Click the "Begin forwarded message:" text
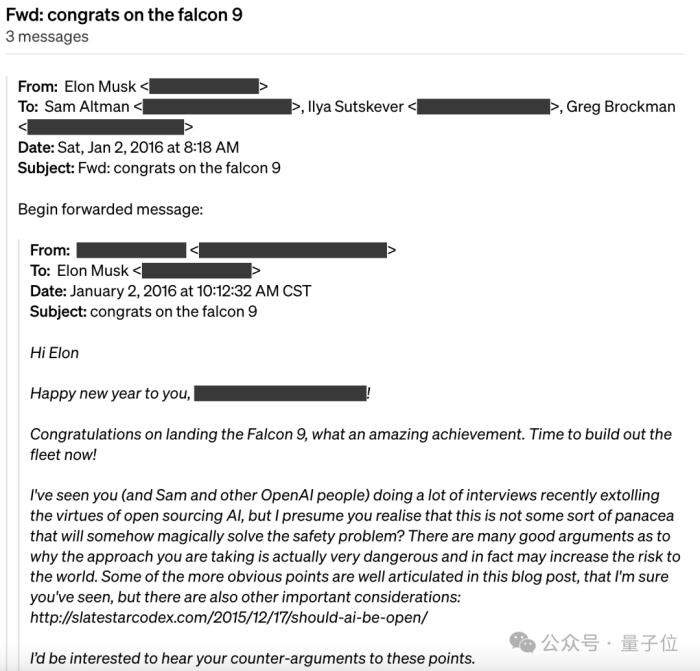Viewport: 700px width, 671px height. (x=110, y=209)
